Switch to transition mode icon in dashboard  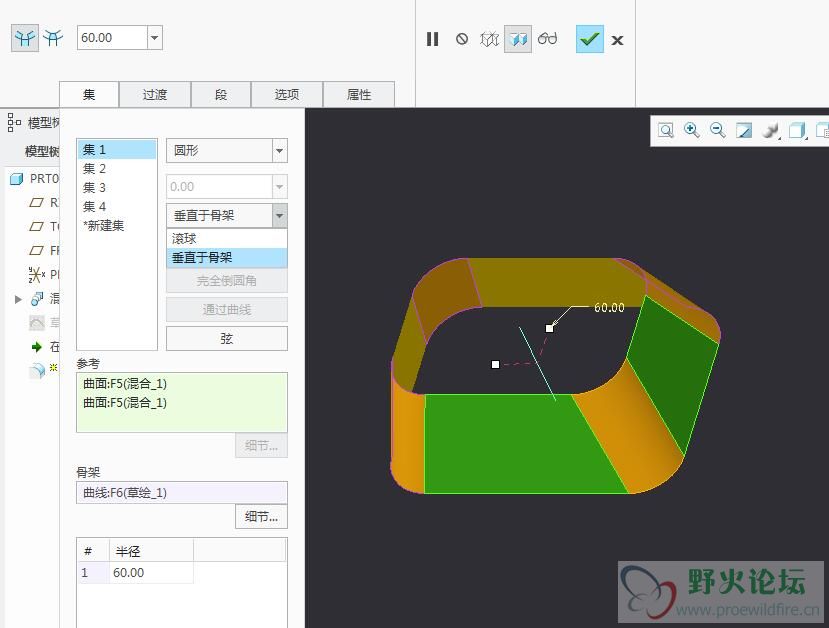53,38
